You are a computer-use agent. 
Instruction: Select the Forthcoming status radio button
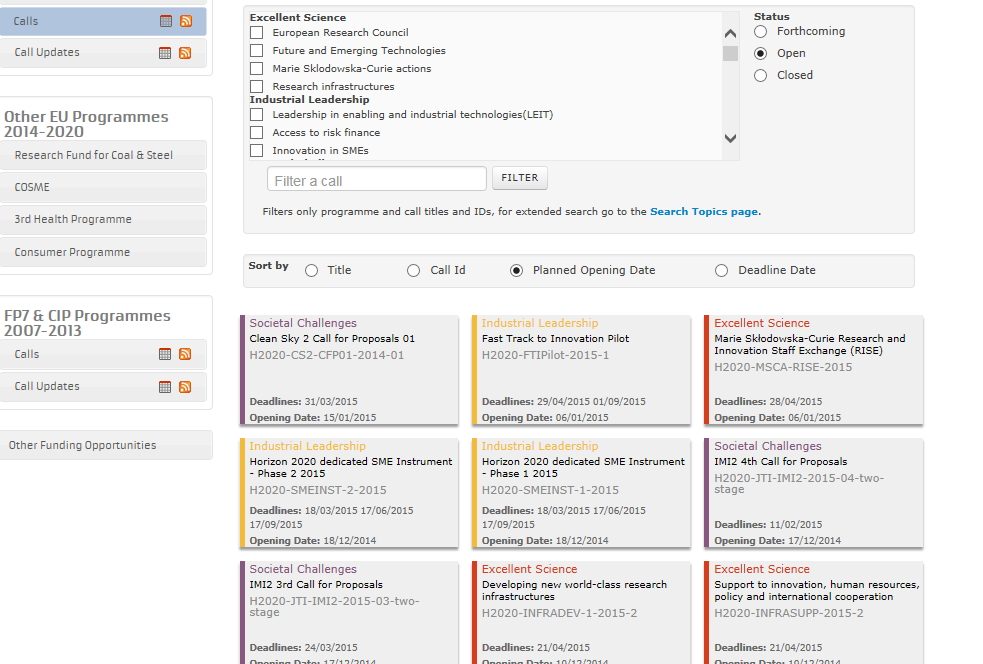[x=760, y=31]
